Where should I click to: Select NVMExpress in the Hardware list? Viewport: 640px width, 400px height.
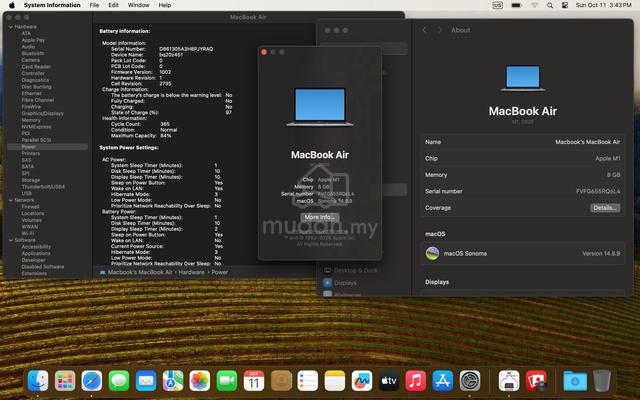(x=36, y=127)
